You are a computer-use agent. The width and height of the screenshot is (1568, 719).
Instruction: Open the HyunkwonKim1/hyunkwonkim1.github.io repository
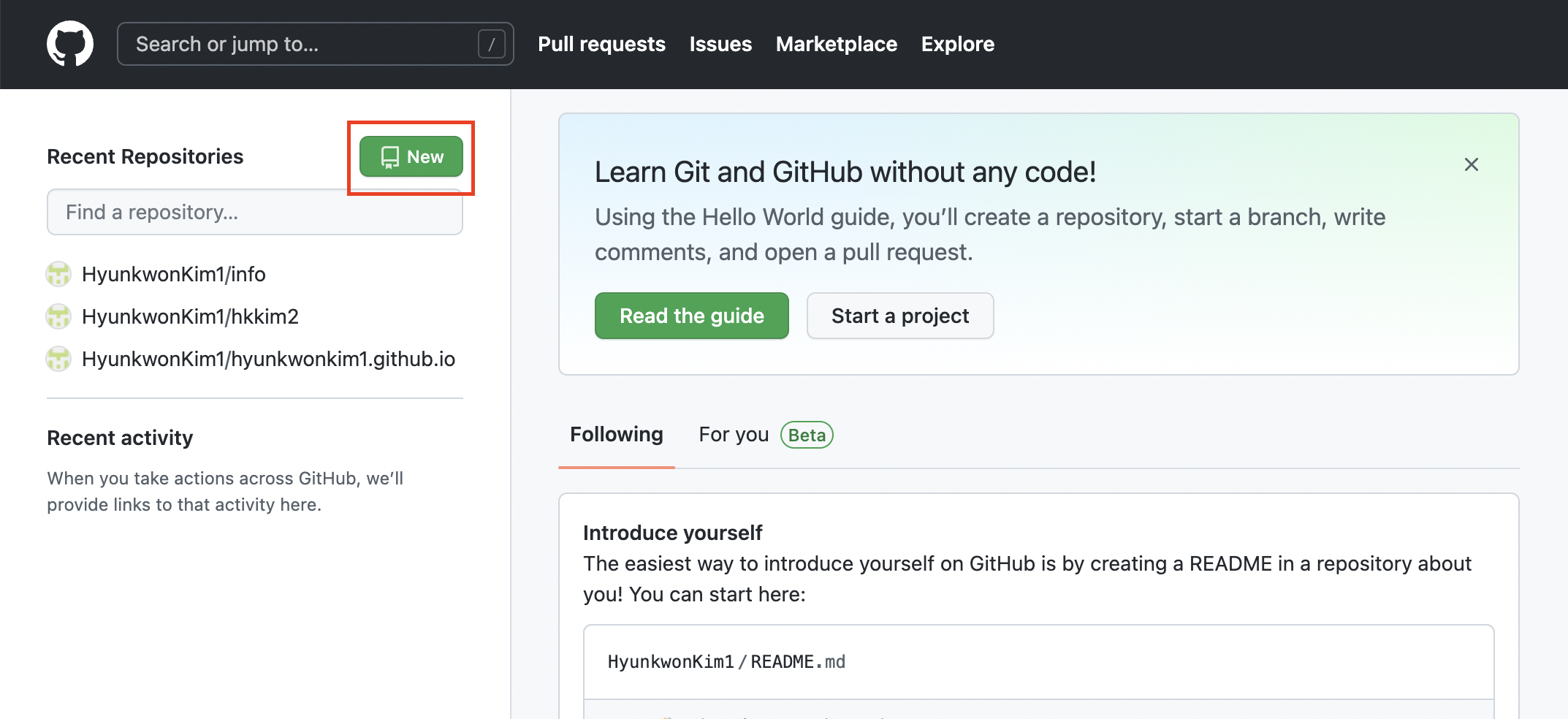[268, 359]
